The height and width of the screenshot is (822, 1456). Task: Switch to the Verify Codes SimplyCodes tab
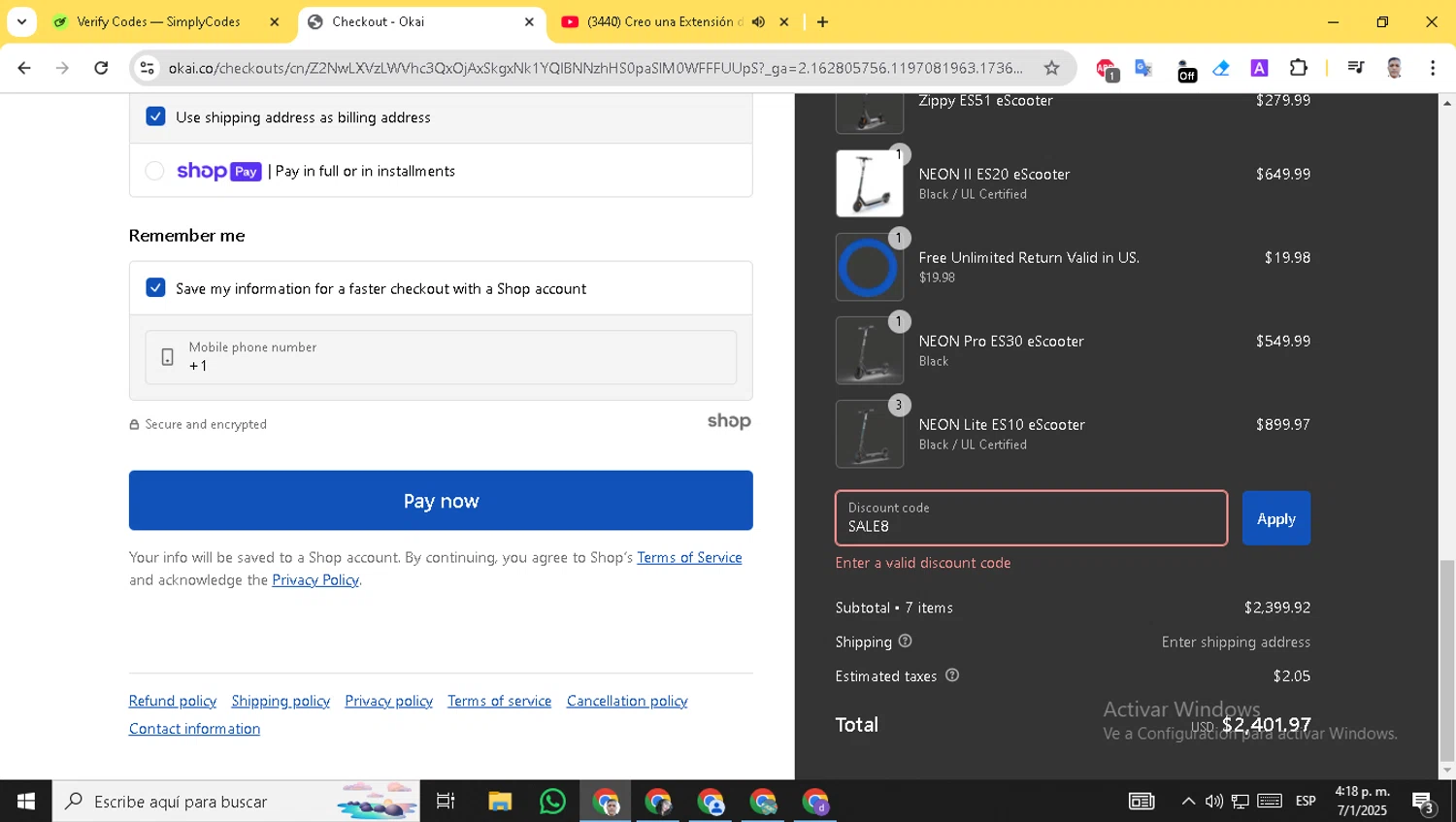[x=159, y=21]
